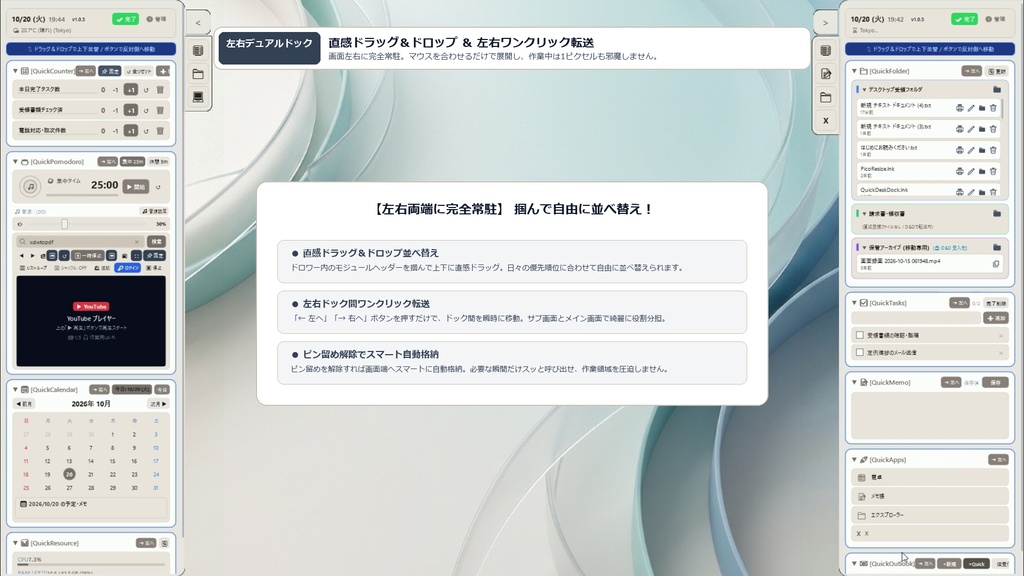Collapse the QuickFolder module
This screenshot has width=1024, height=576.
(x=854, y=71)
